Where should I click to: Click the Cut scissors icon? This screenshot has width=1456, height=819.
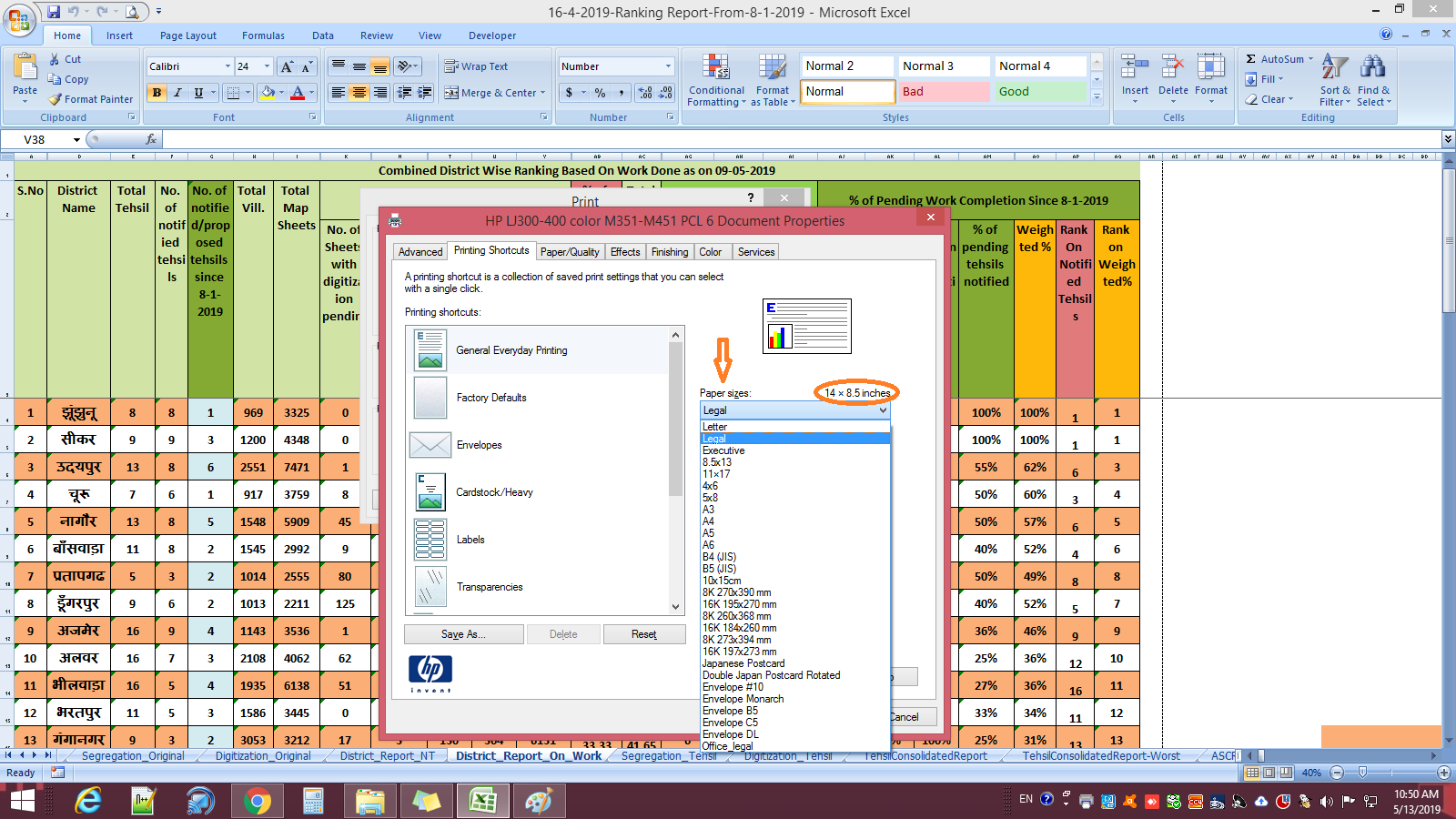pyautogui.click(x=55, y=59)
